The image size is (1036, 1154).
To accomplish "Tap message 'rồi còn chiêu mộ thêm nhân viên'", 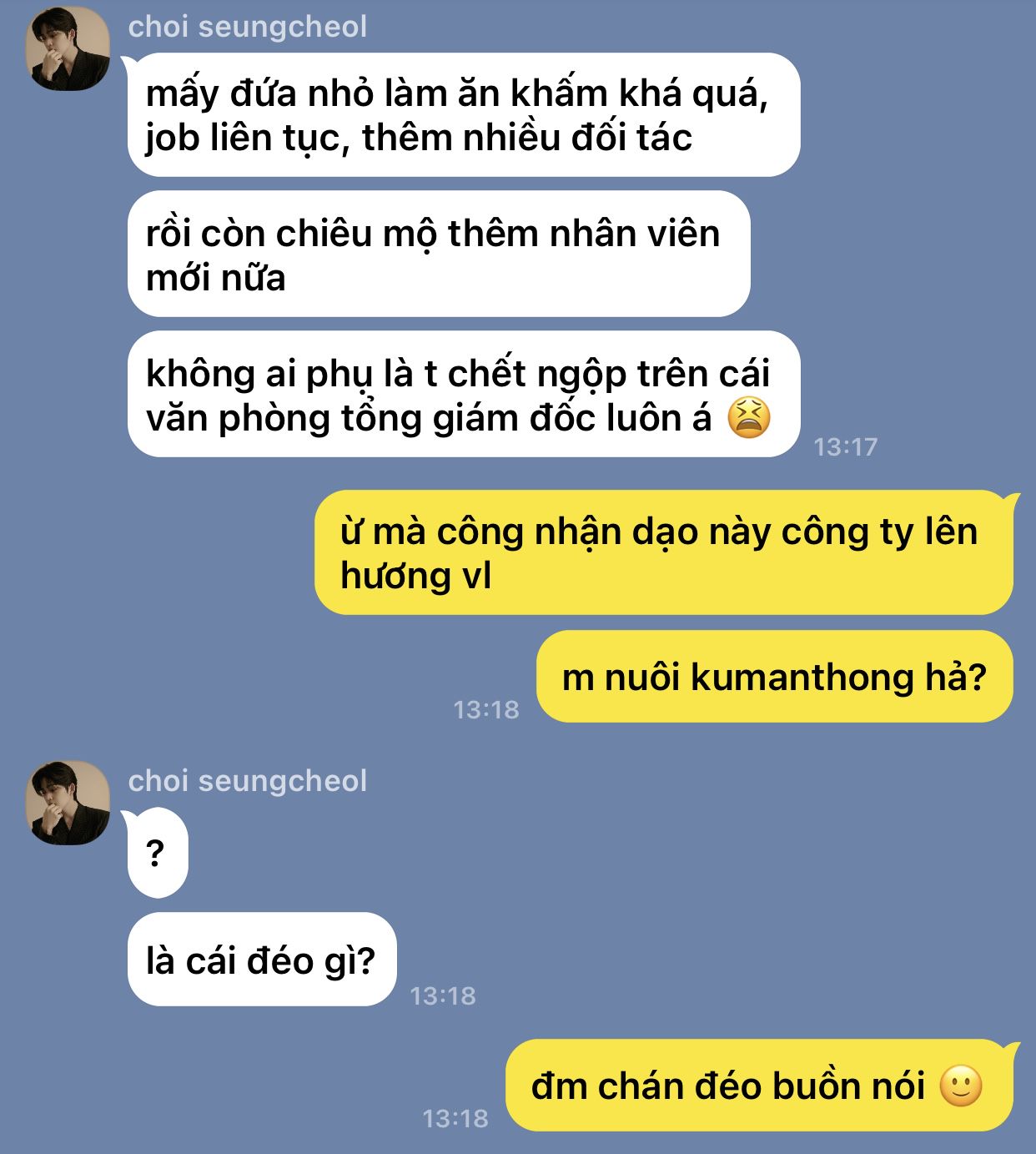I will (x=439, y=254).
